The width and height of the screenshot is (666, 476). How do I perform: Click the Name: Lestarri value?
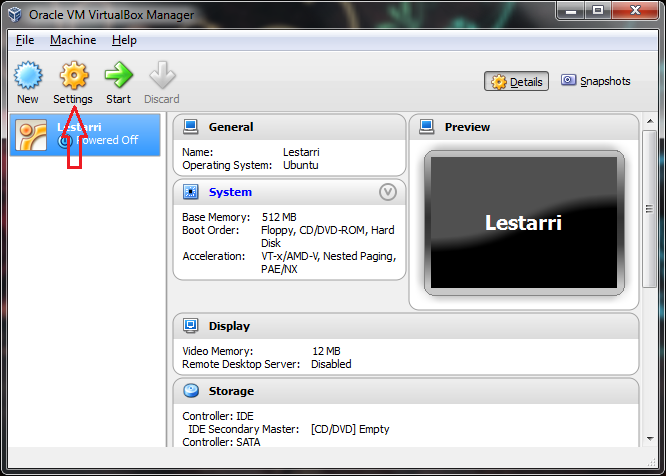(x=301, y=152)
